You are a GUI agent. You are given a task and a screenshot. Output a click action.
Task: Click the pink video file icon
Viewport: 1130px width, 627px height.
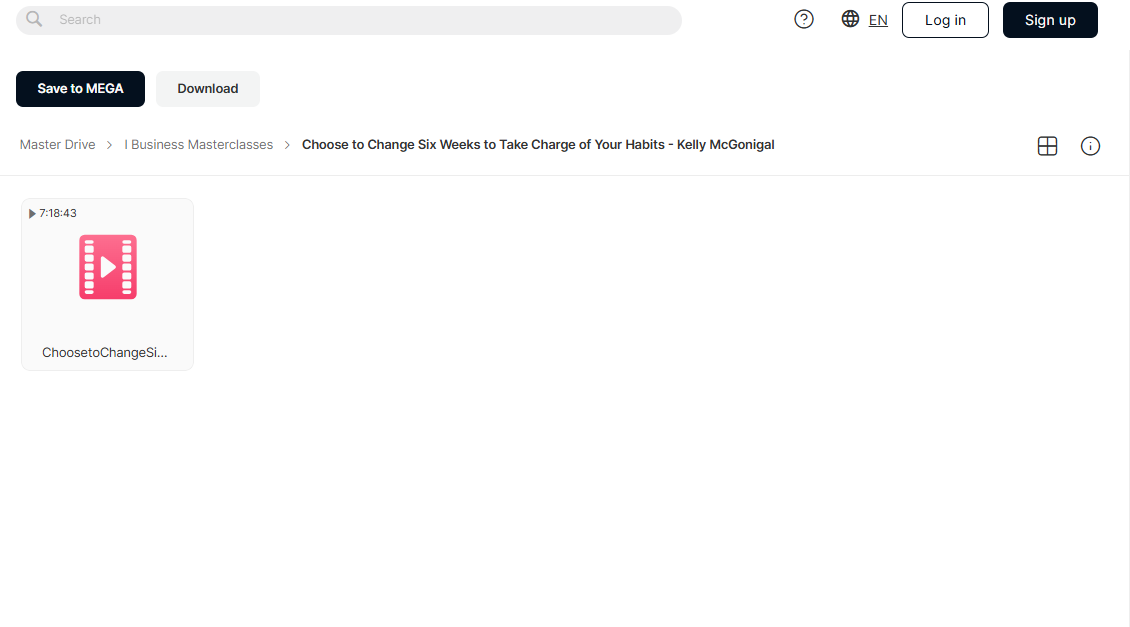pyautogui.click(x=108, y=267)
